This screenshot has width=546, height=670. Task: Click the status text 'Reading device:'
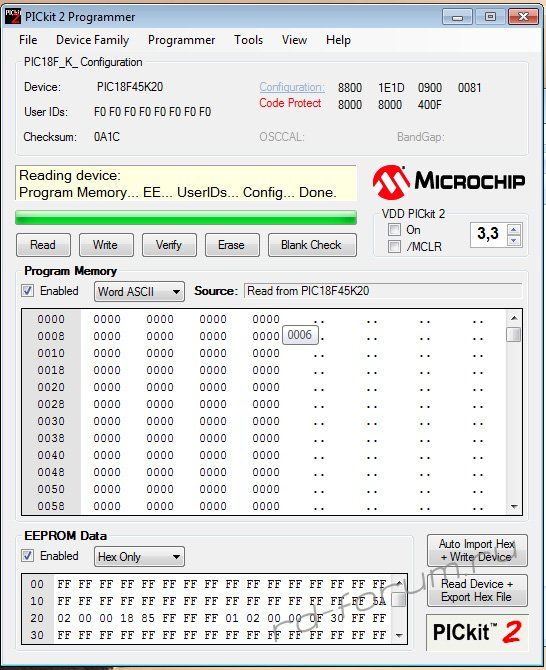[x=70, y=175]
